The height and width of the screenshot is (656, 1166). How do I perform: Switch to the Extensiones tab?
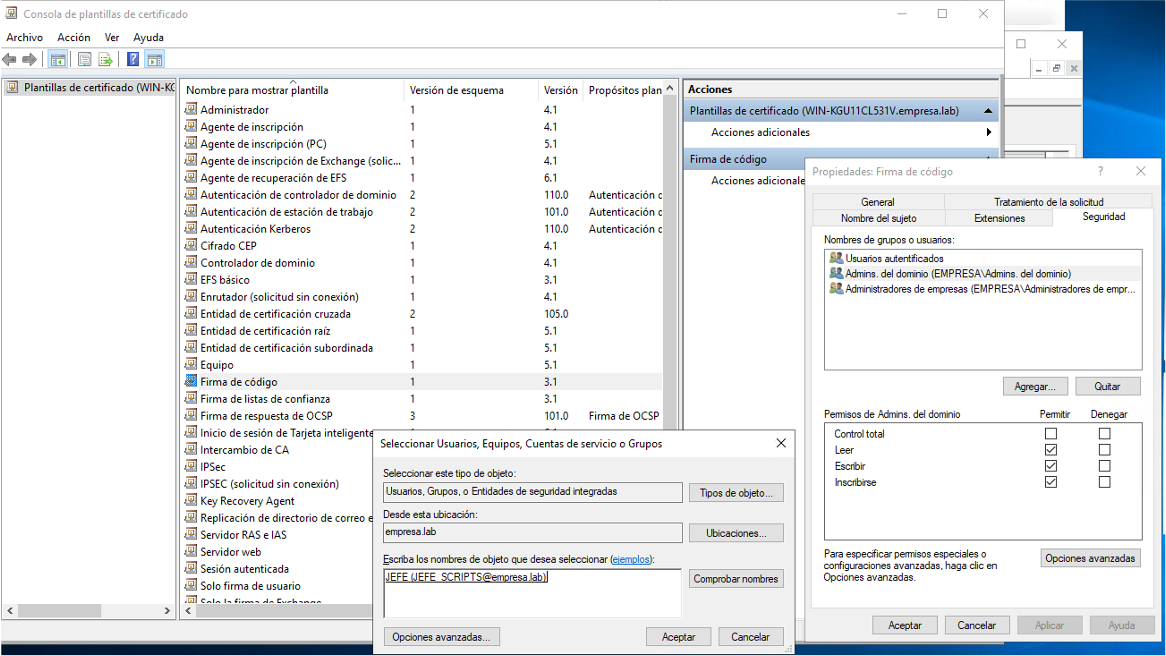[x=999, y=218]
